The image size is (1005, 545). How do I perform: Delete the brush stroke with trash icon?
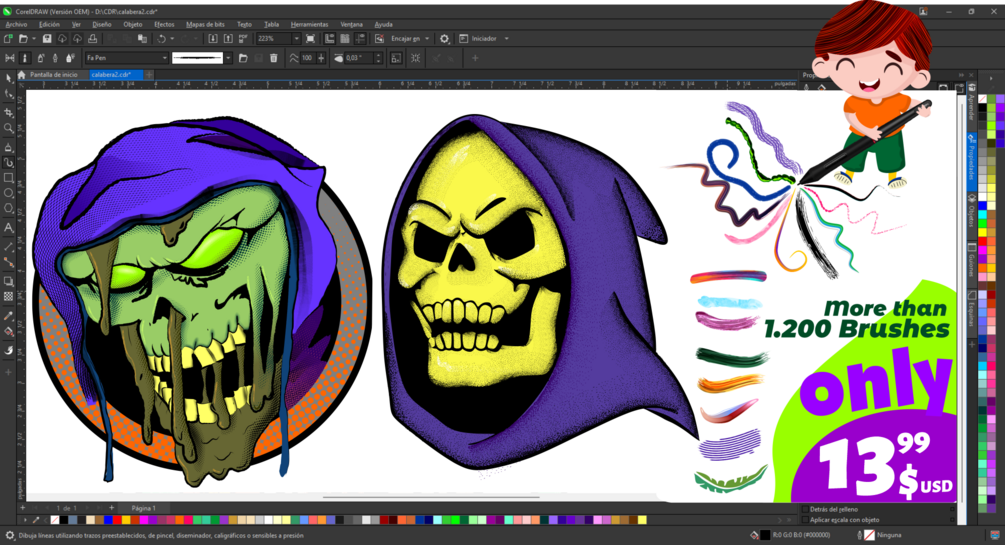[x=274, y=58]
